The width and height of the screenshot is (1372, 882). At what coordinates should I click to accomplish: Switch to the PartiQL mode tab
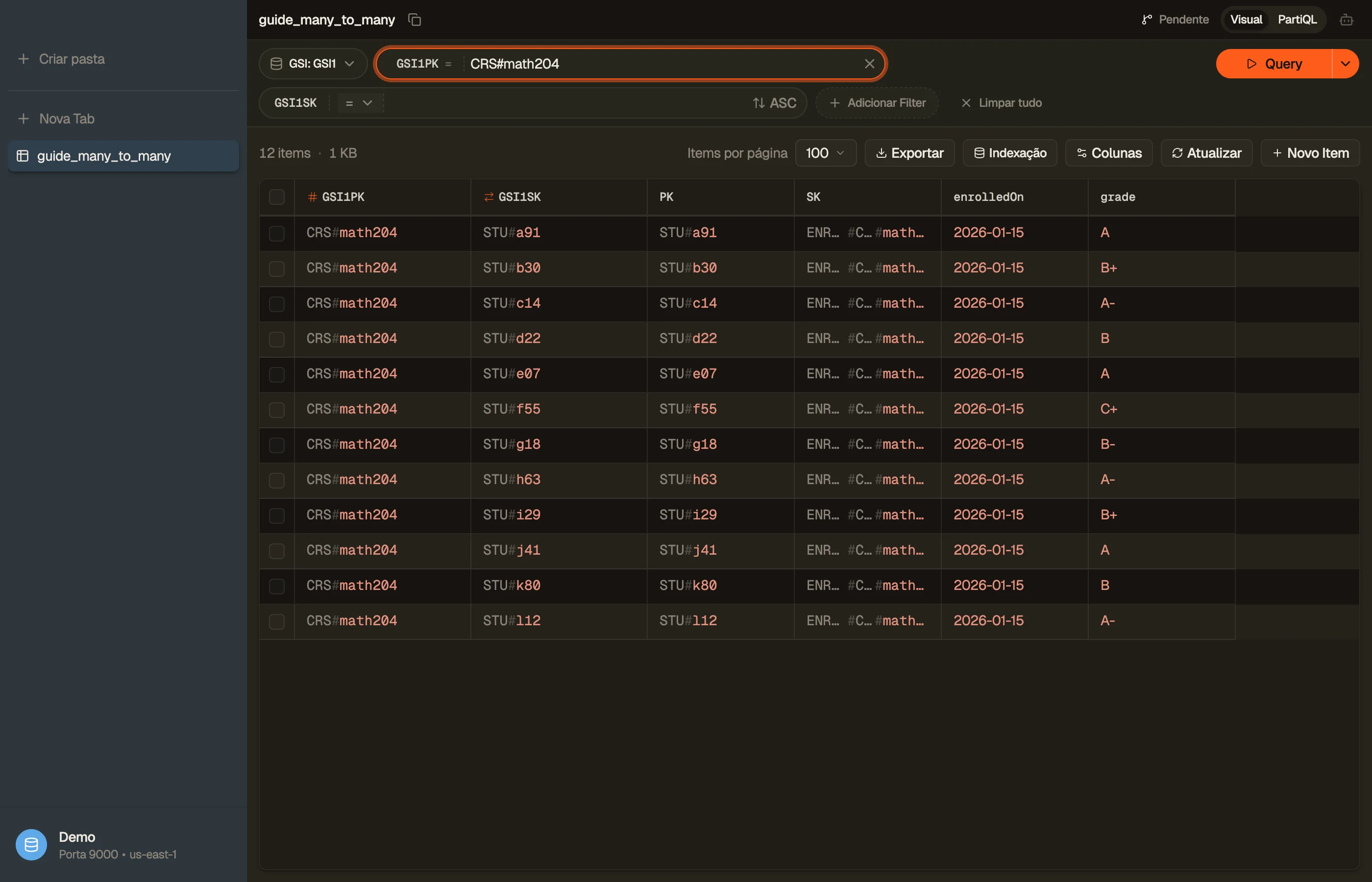[1297, 20]
